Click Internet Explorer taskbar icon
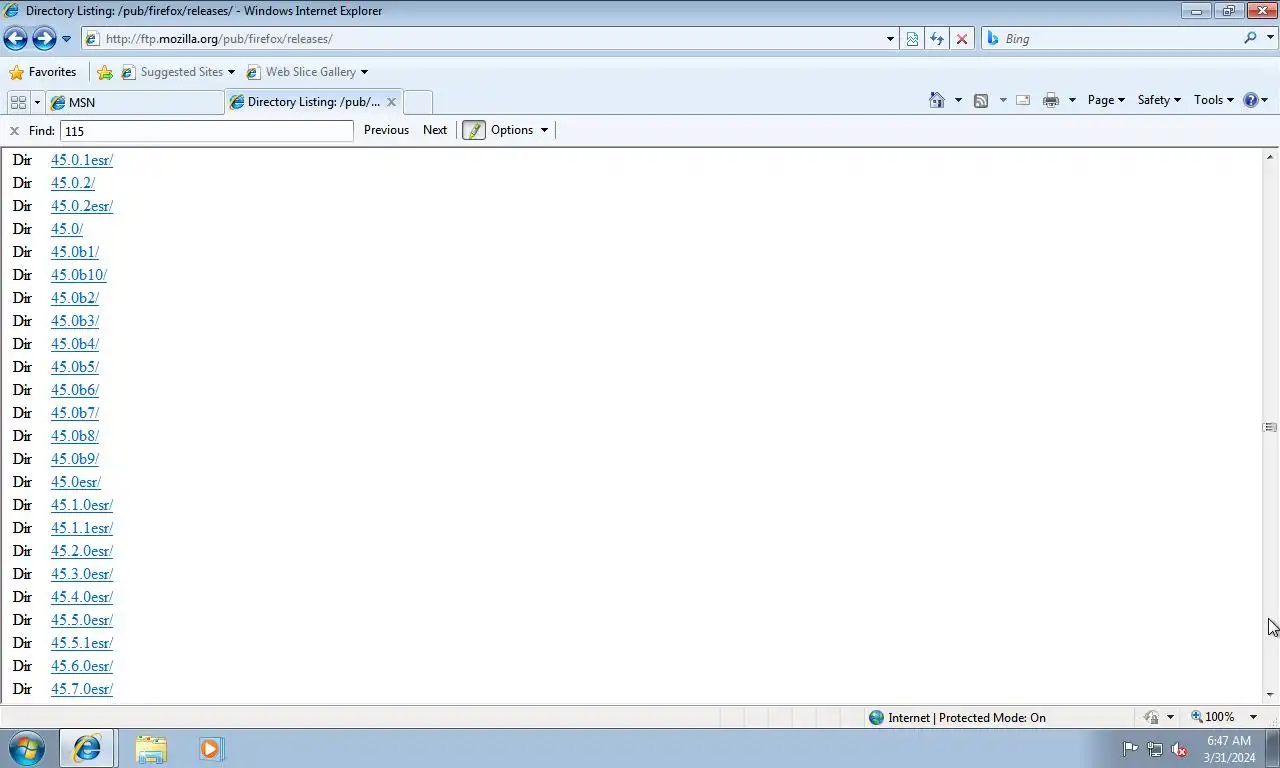 (87, 748)
